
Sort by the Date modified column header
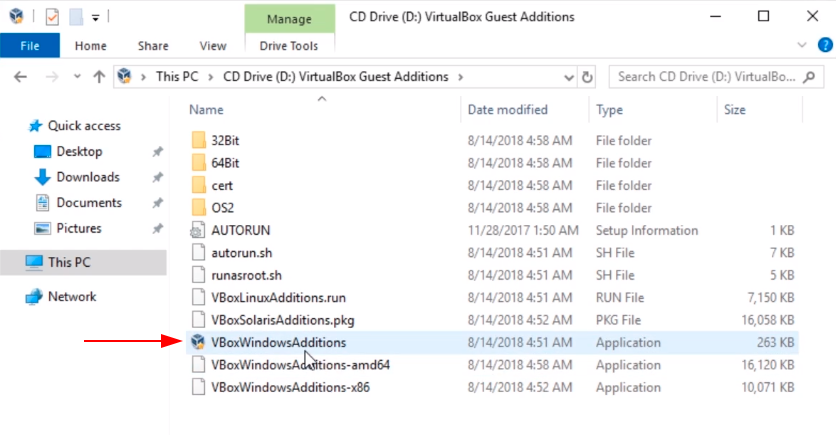click(x=507, y=110)
